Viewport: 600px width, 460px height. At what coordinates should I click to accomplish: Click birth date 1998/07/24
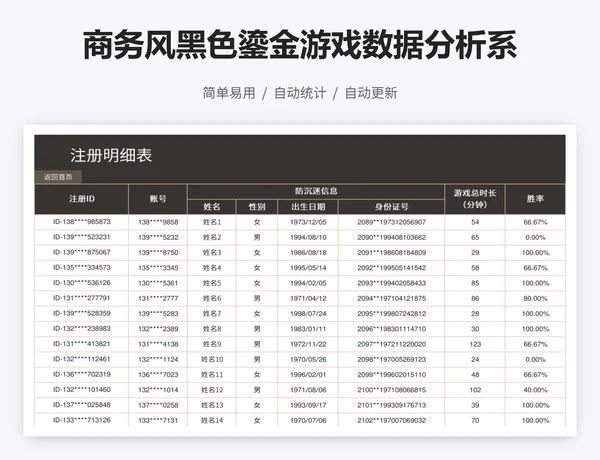tap(308, 313)
